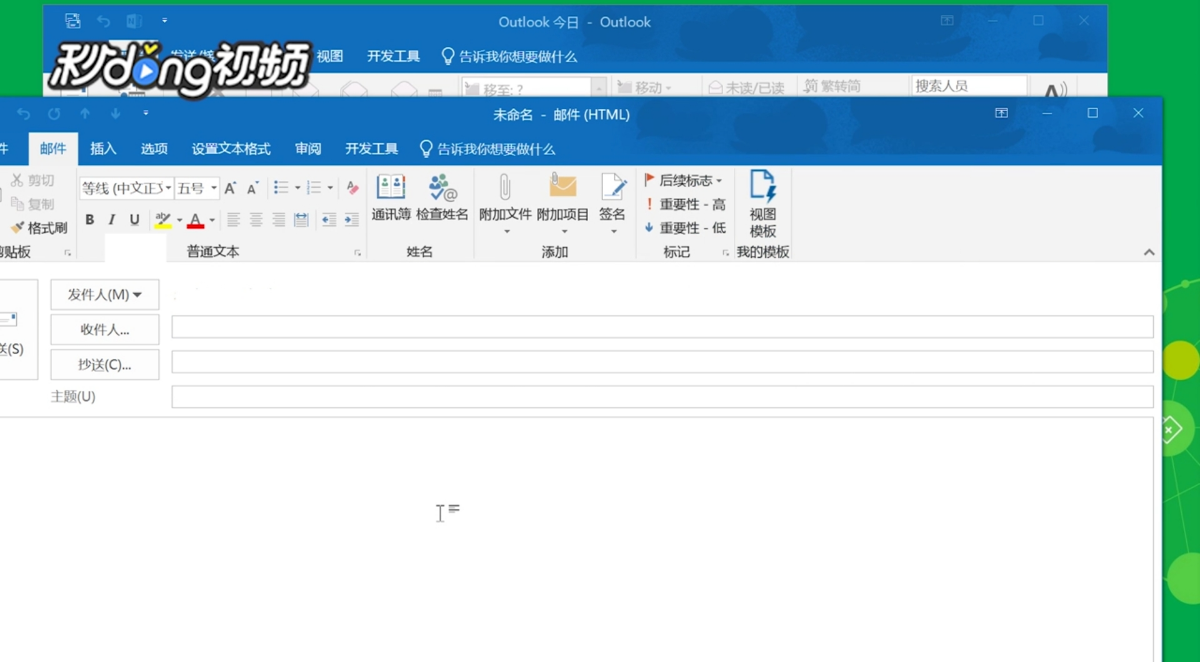Open bullet list style dropdown arrow
This screenshot has height=662, width=1200.
297,188
